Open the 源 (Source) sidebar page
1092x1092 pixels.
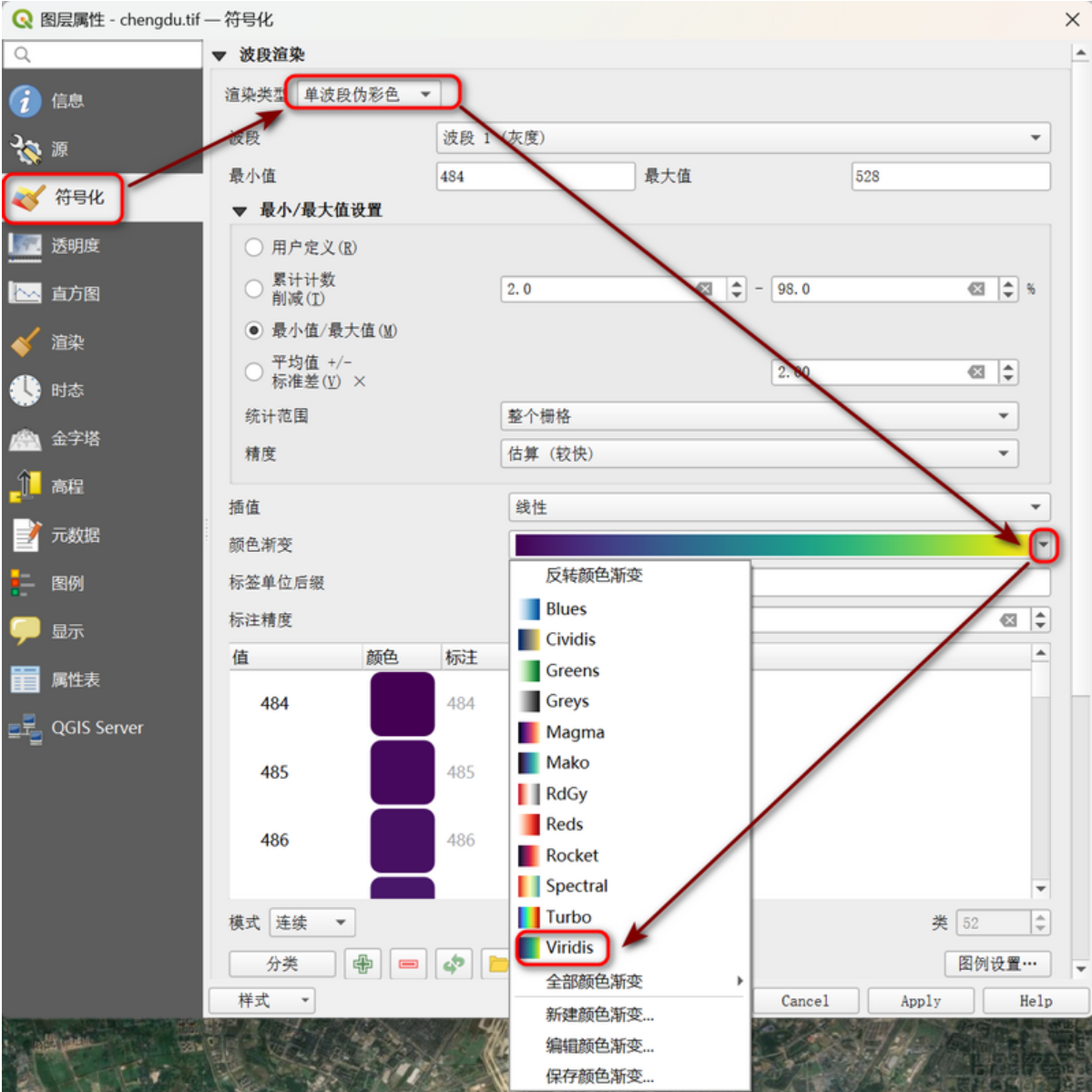pos(102,149)
